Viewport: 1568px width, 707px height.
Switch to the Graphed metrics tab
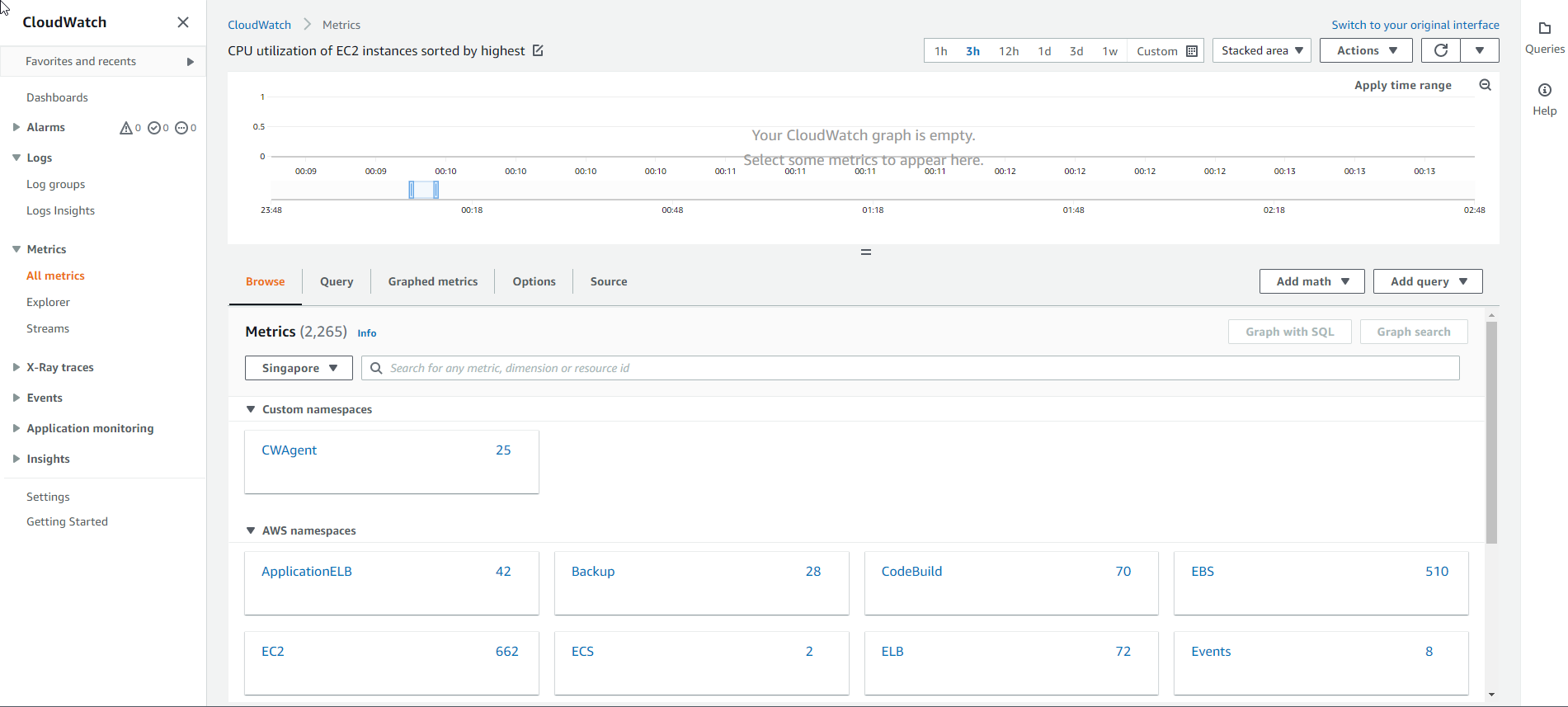tap(433, 281)
